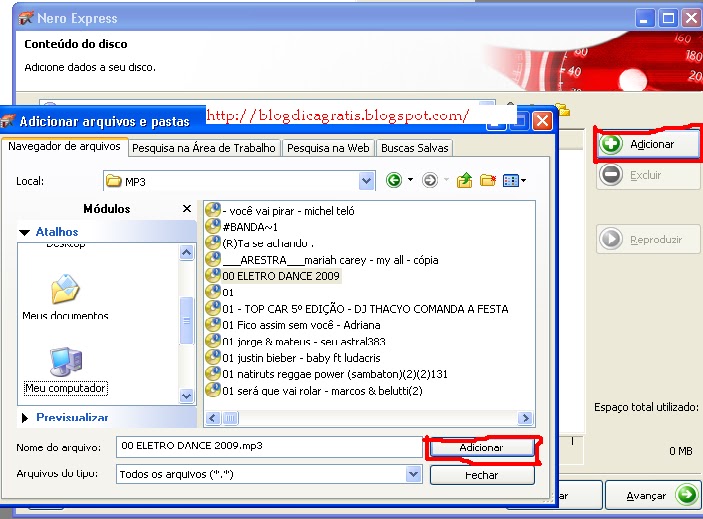Select file '(R)Ta se achando'
Screen dimensions: 703x519
pos(268,243)
